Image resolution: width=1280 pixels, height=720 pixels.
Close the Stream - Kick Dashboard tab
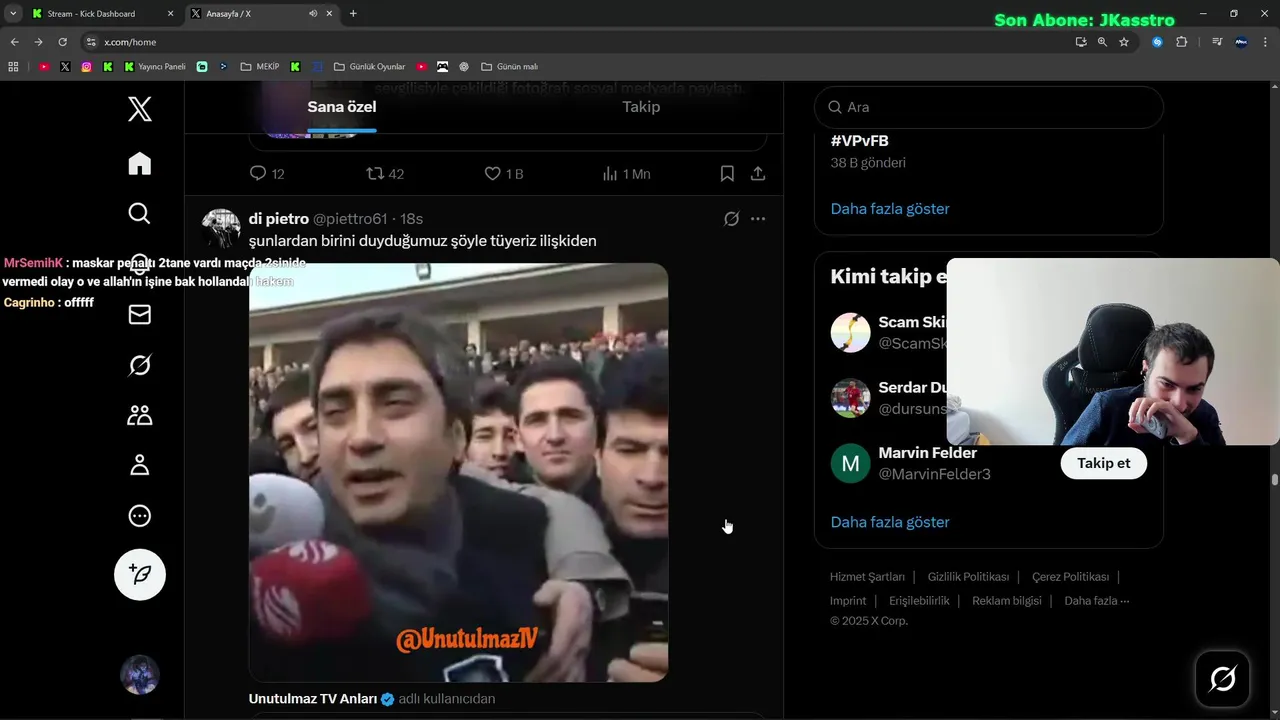(x=170, y=14)
